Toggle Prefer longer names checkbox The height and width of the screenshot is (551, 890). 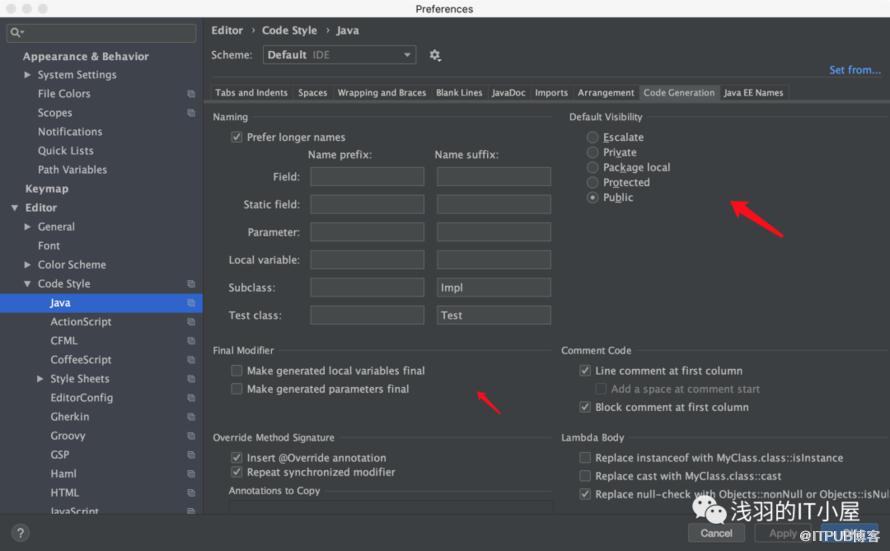tap(237, 137)
